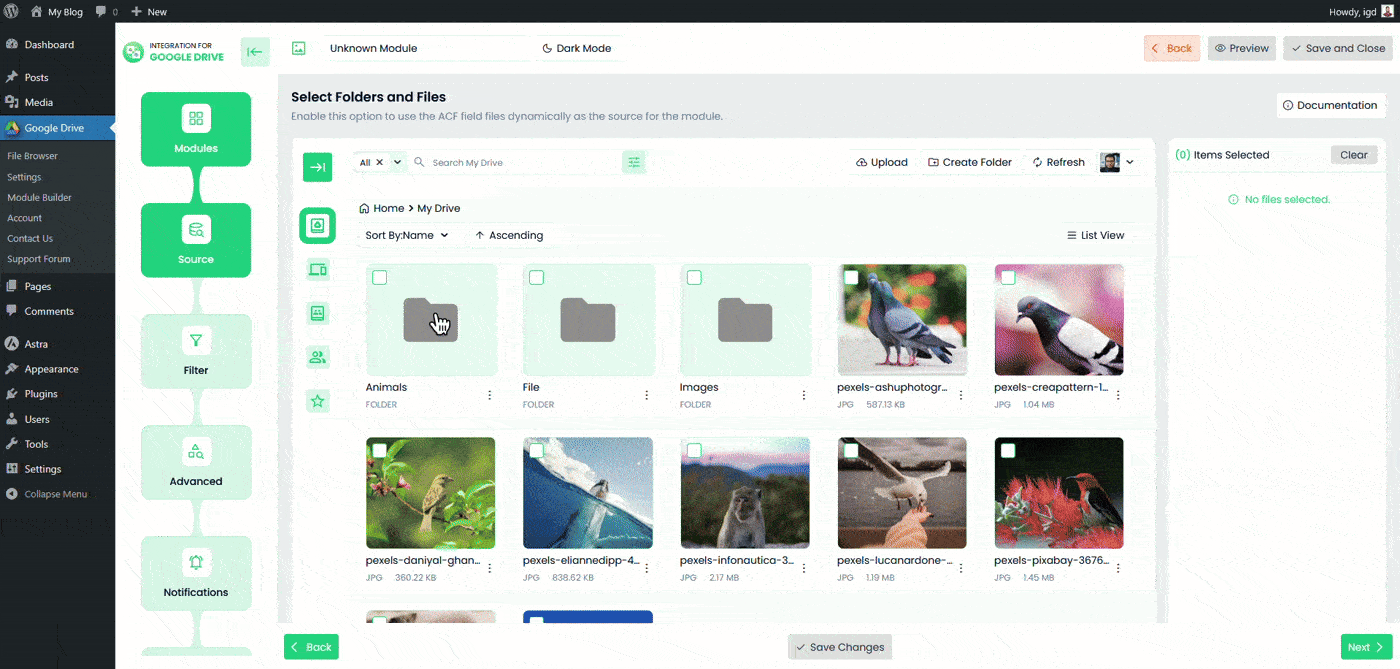The width and height of the screenshot is (1400, 669).
Task: Switch to List View
Action: pos(1096,235)
